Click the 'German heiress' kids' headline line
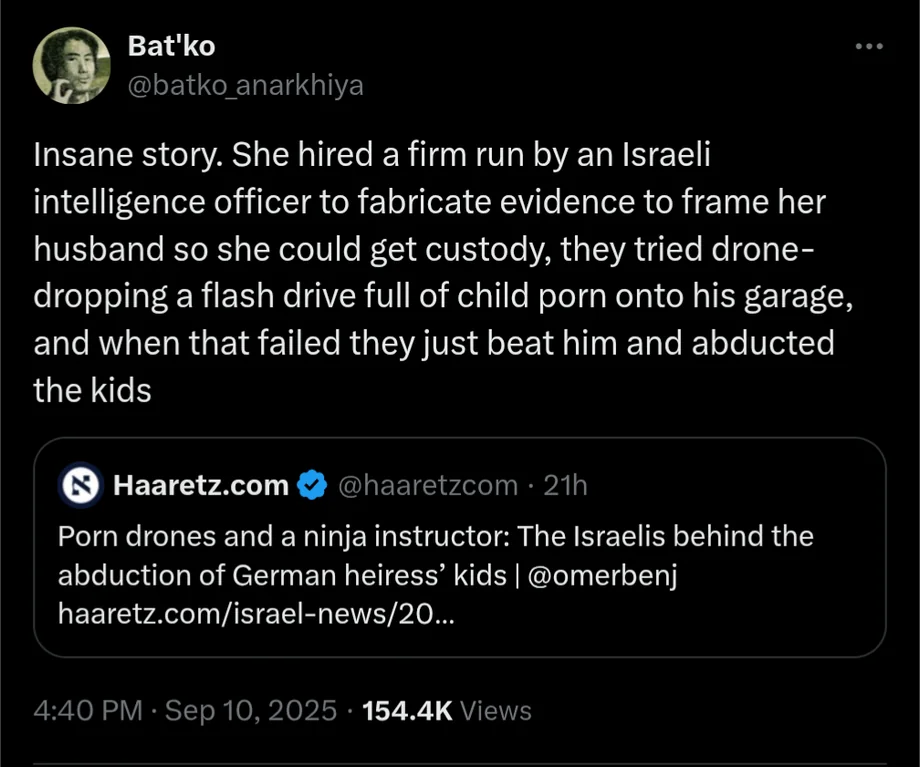920x767 pixels. pos(290,576)
